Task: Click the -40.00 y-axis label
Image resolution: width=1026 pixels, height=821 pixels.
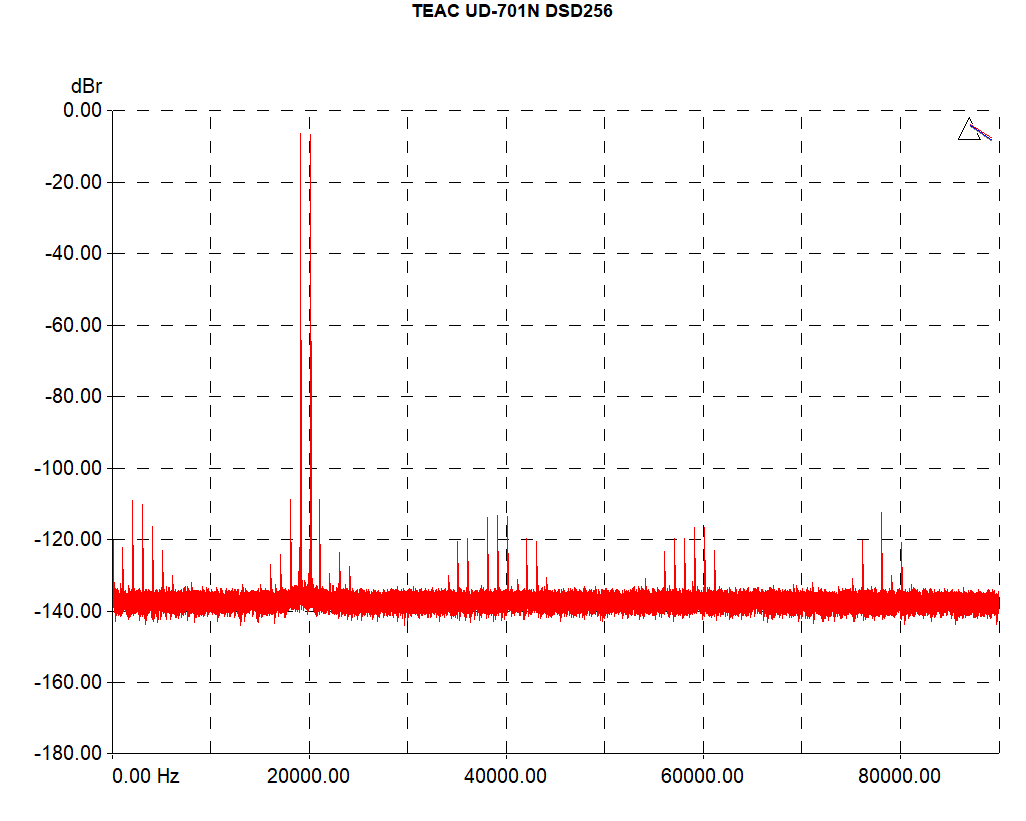Action: click(x=73, y=253)
